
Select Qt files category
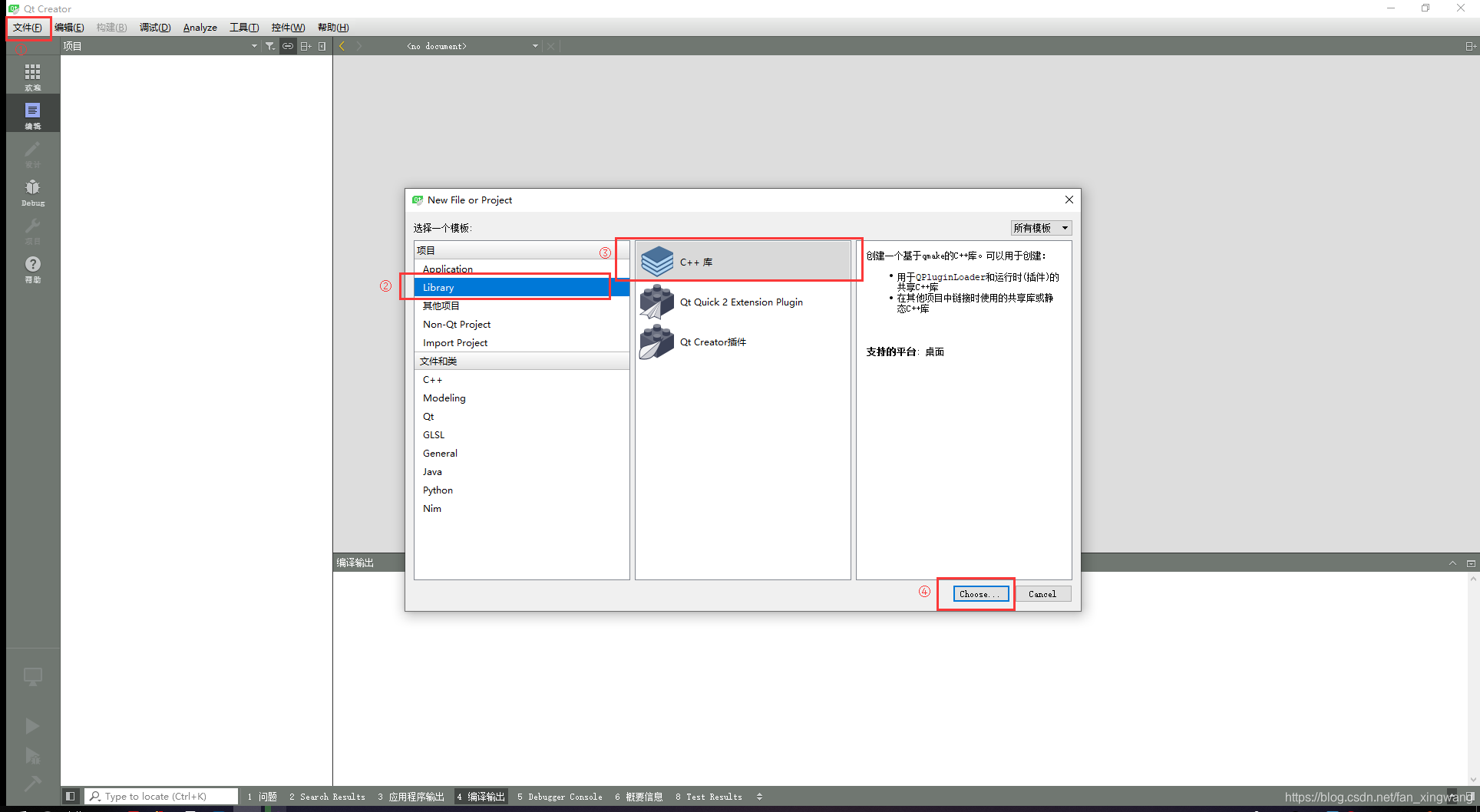click(522, 416)
